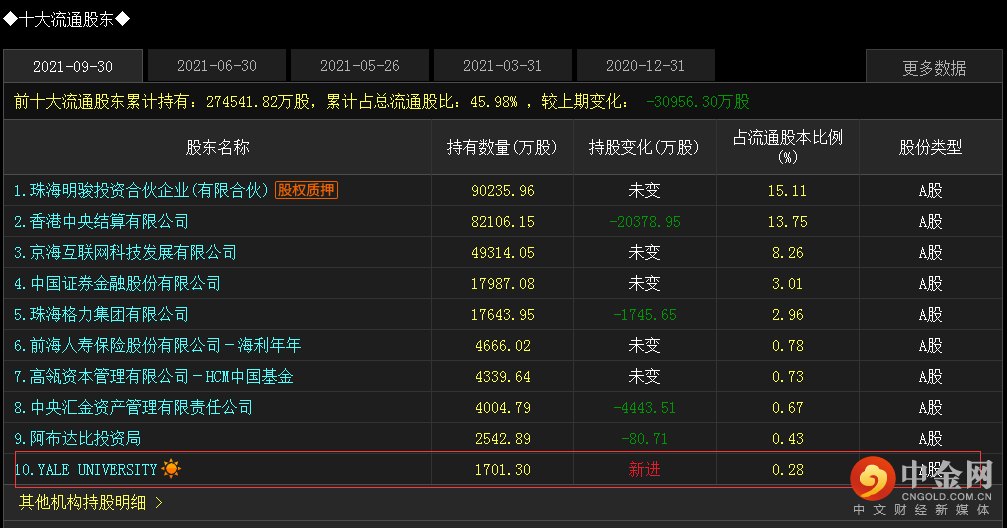
Task: Click the change value -20378.95
Action: (x=645, y=222)
